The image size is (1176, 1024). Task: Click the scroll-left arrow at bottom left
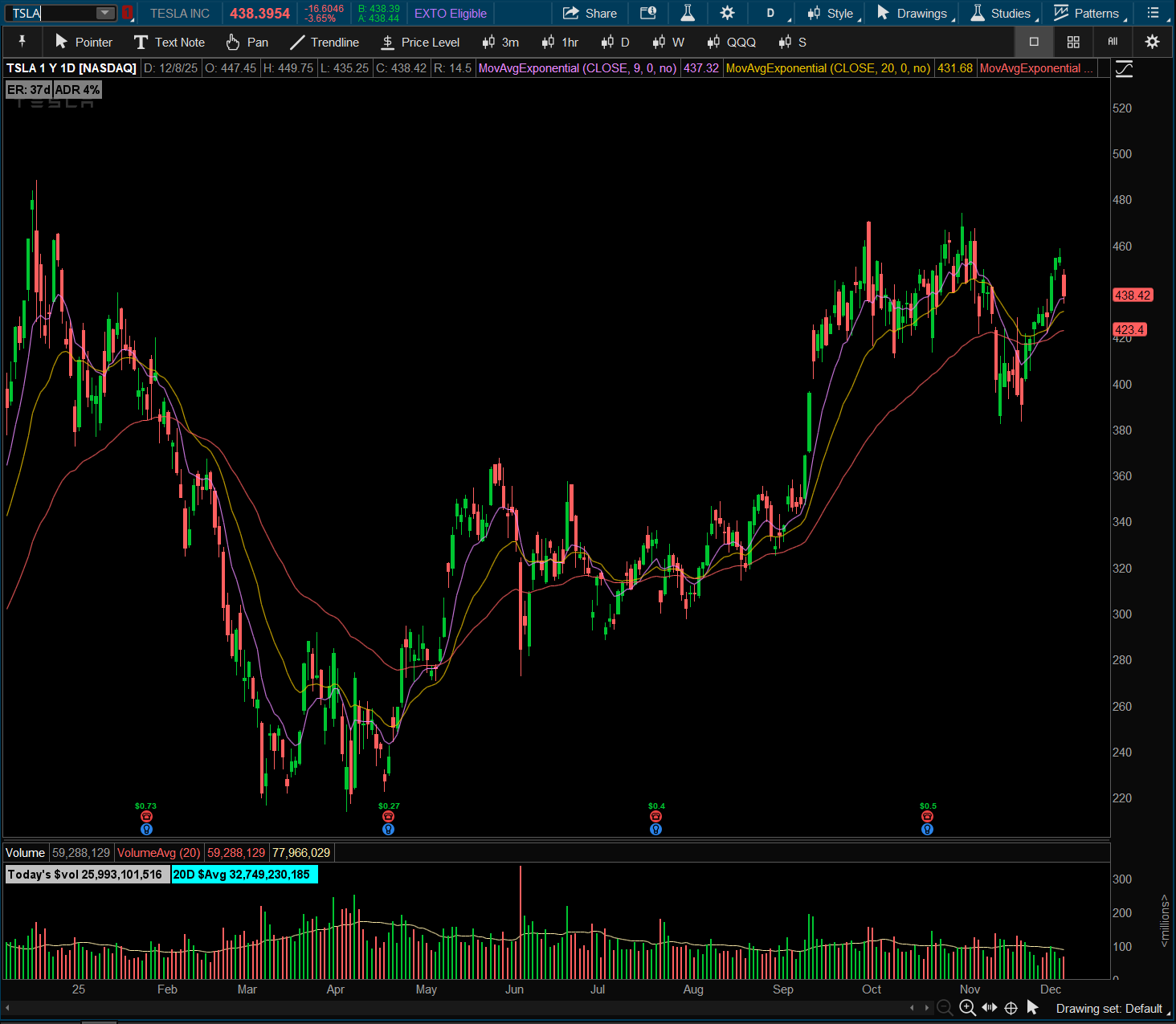coord(7,1007)
